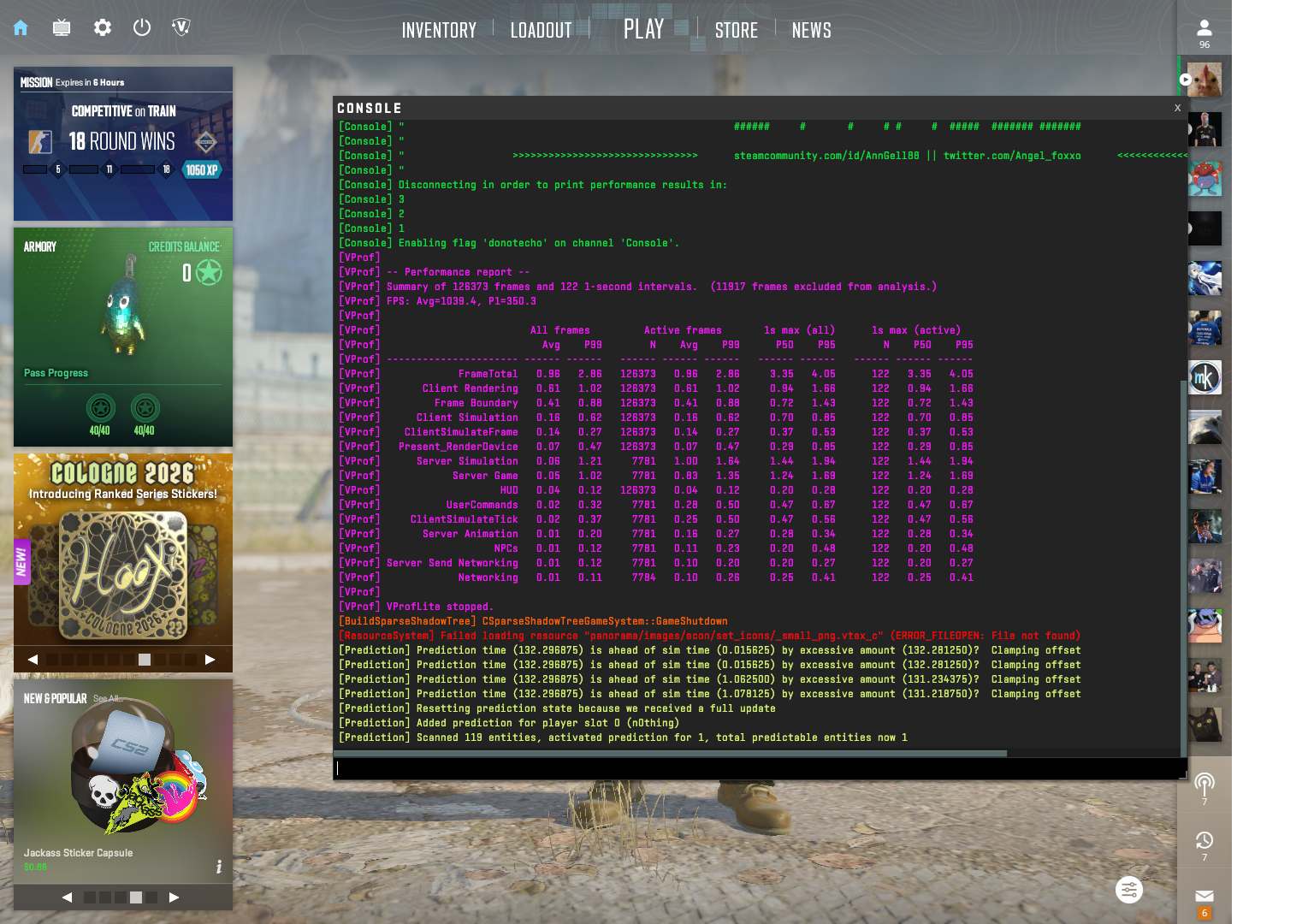Open the invites envelope icon with badge 6
1314x924 pixels.
tap(1204, 897)
